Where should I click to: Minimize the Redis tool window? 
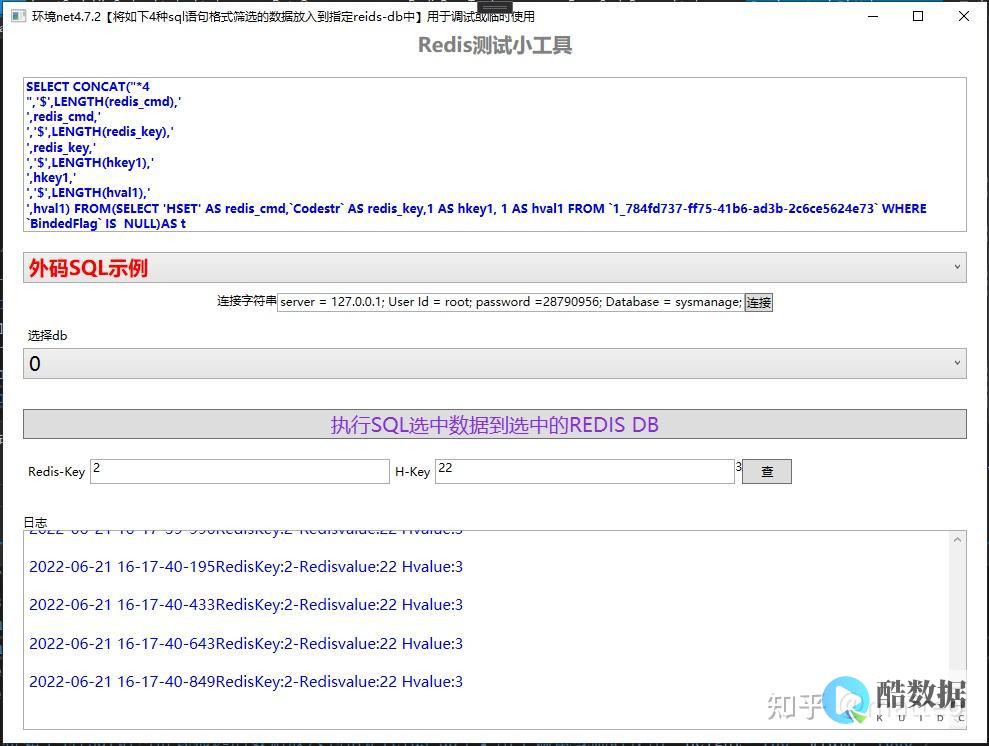tap(873, 16)
